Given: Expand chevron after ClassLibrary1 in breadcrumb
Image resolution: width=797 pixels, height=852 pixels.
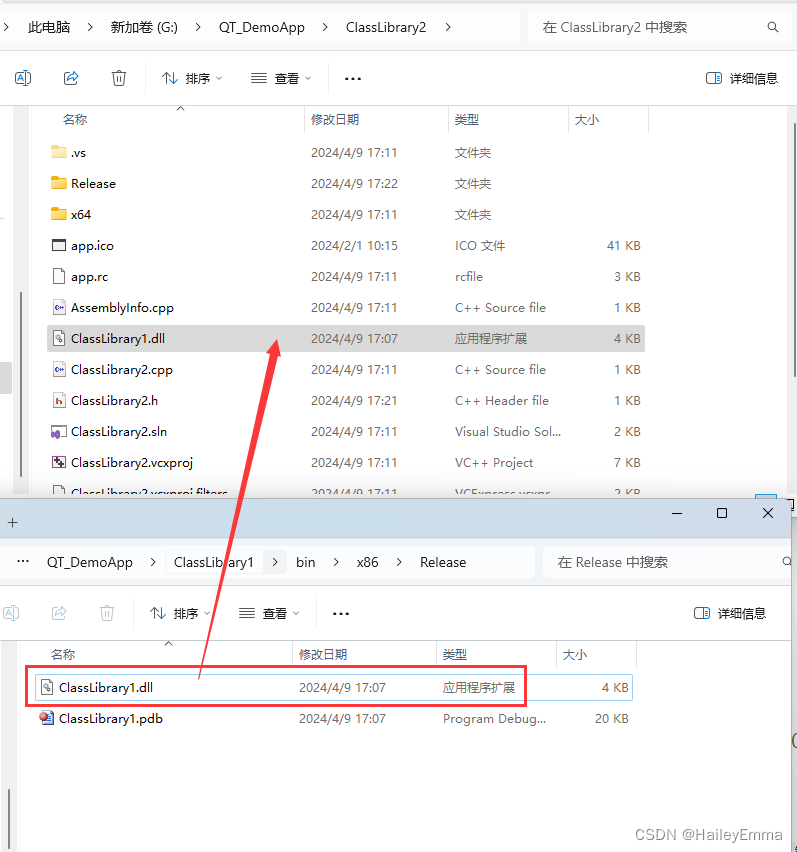Looking at the screenshot, I should (275, 562).
